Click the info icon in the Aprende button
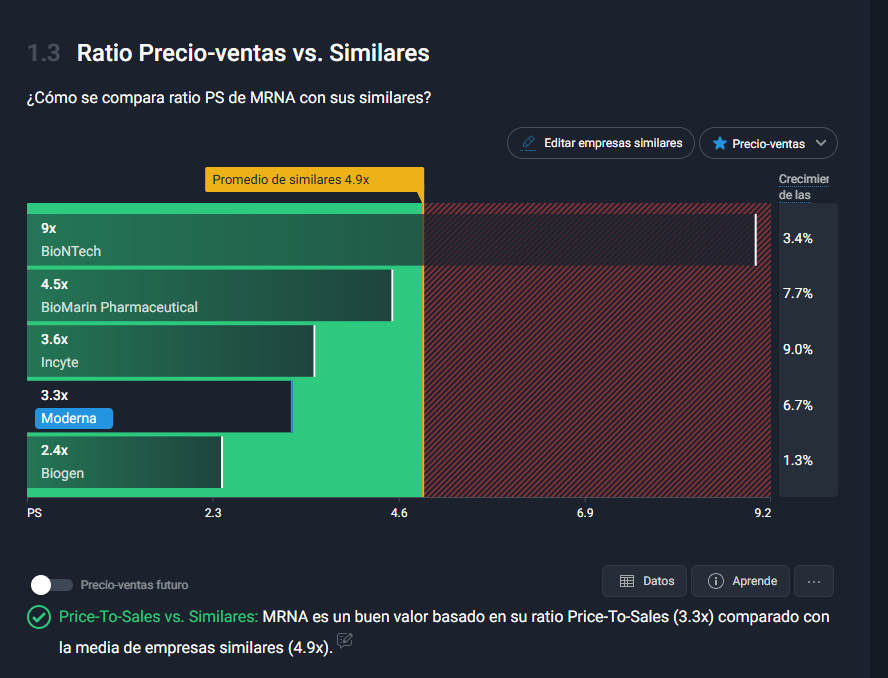 pyautogui.click(x=716, y=581)
